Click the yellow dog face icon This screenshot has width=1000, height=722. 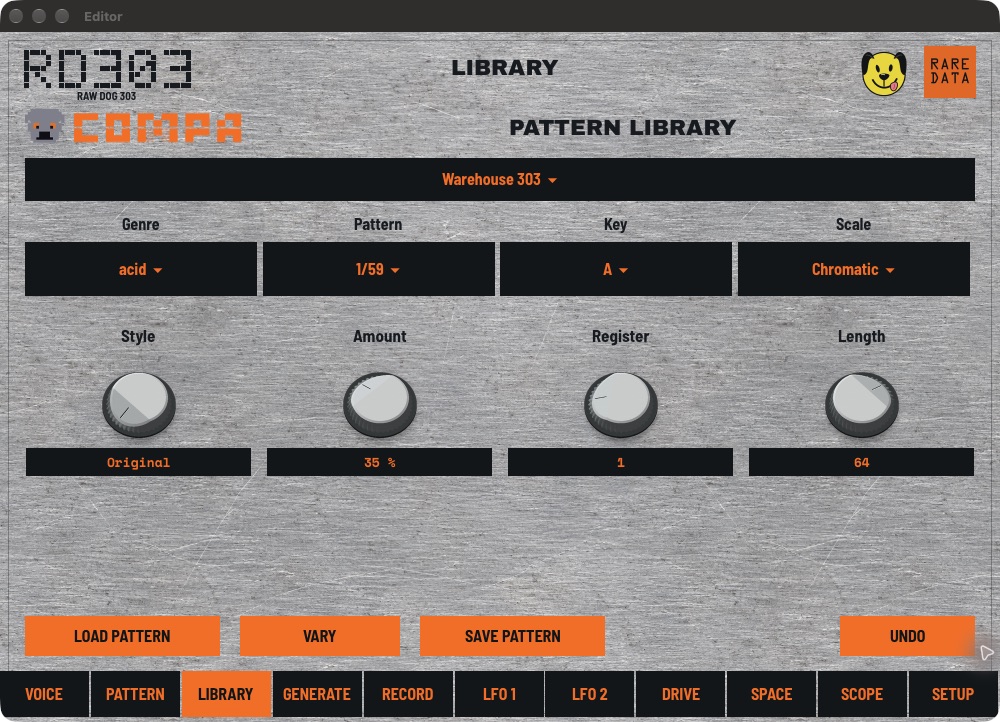pyautogui.click(x=883, y=73)
